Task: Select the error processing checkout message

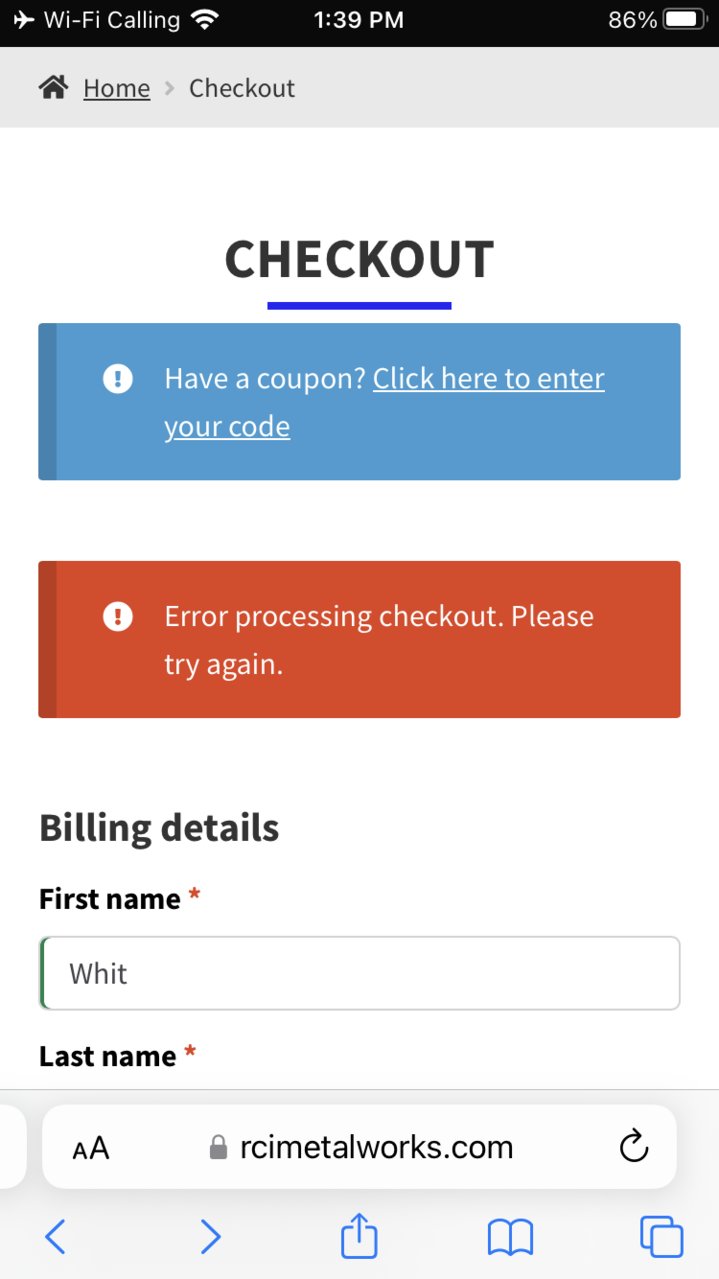Action: point(379,640)
